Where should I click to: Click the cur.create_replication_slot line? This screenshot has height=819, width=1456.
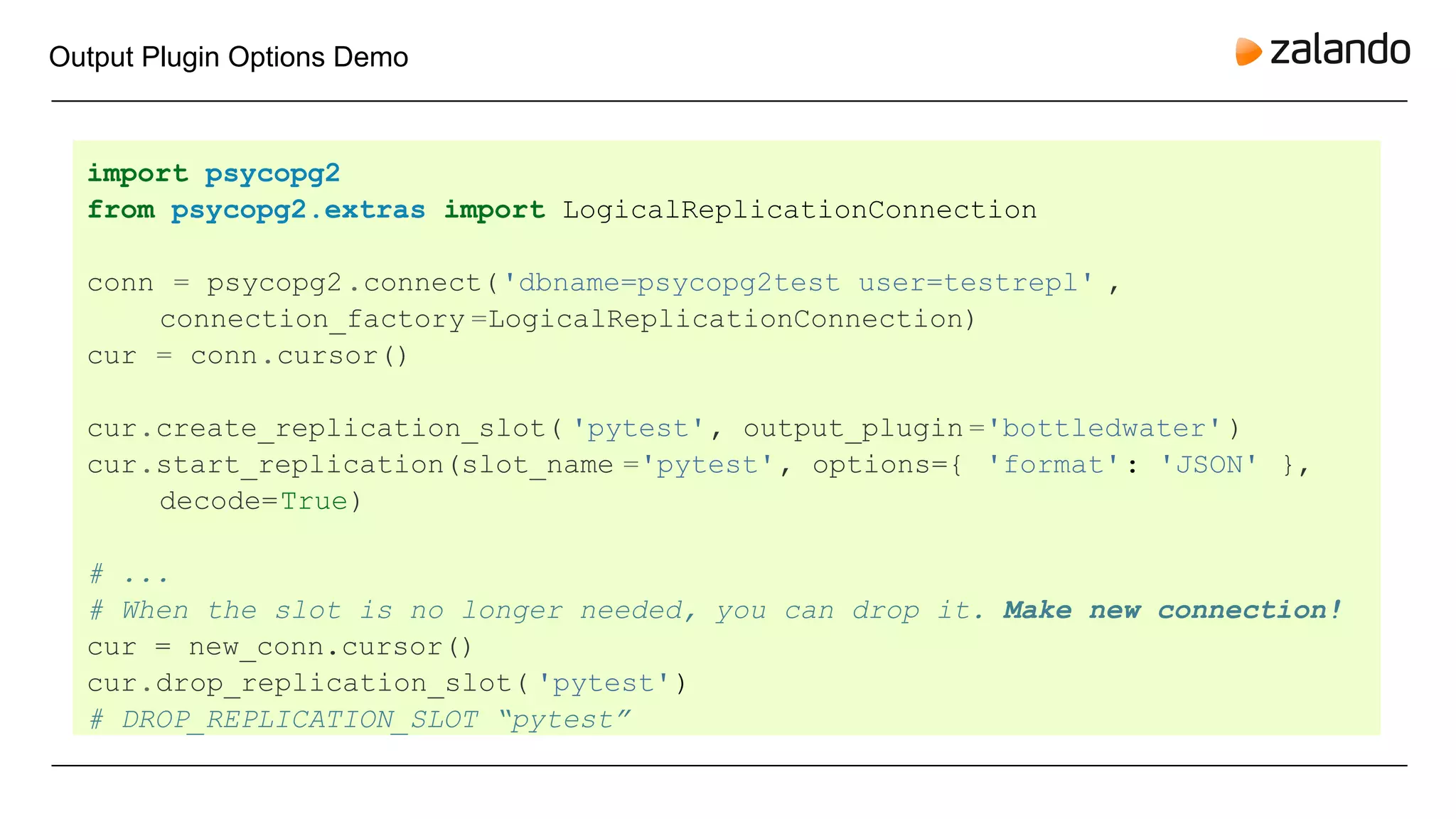tap(663, 429)
